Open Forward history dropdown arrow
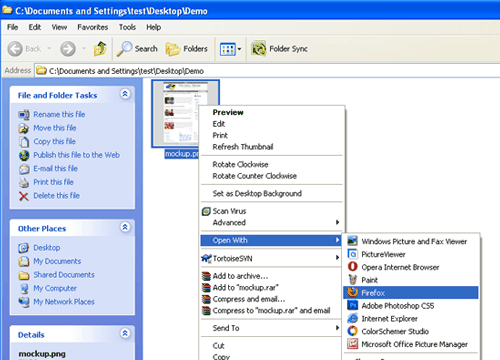 point(84,48)
